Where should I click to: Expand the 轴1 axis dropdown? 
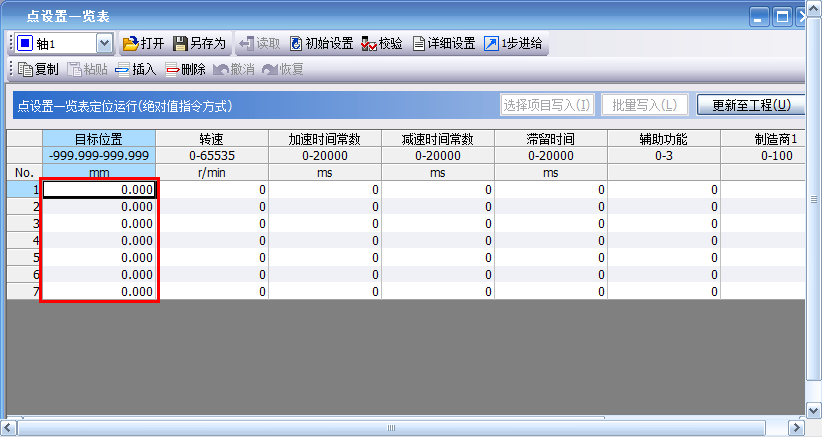pos(105,44)
